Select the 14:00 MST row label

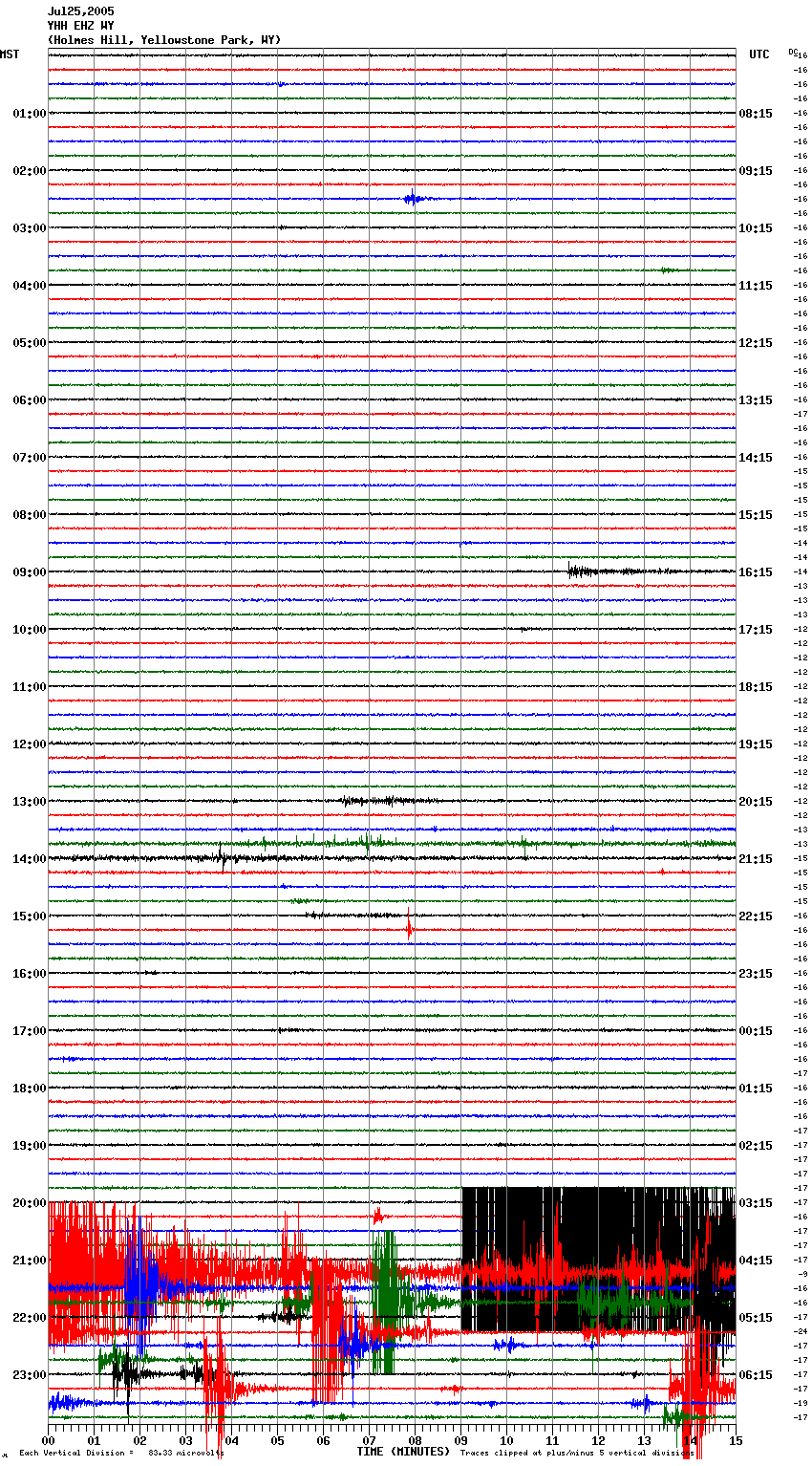click(29, 859)
